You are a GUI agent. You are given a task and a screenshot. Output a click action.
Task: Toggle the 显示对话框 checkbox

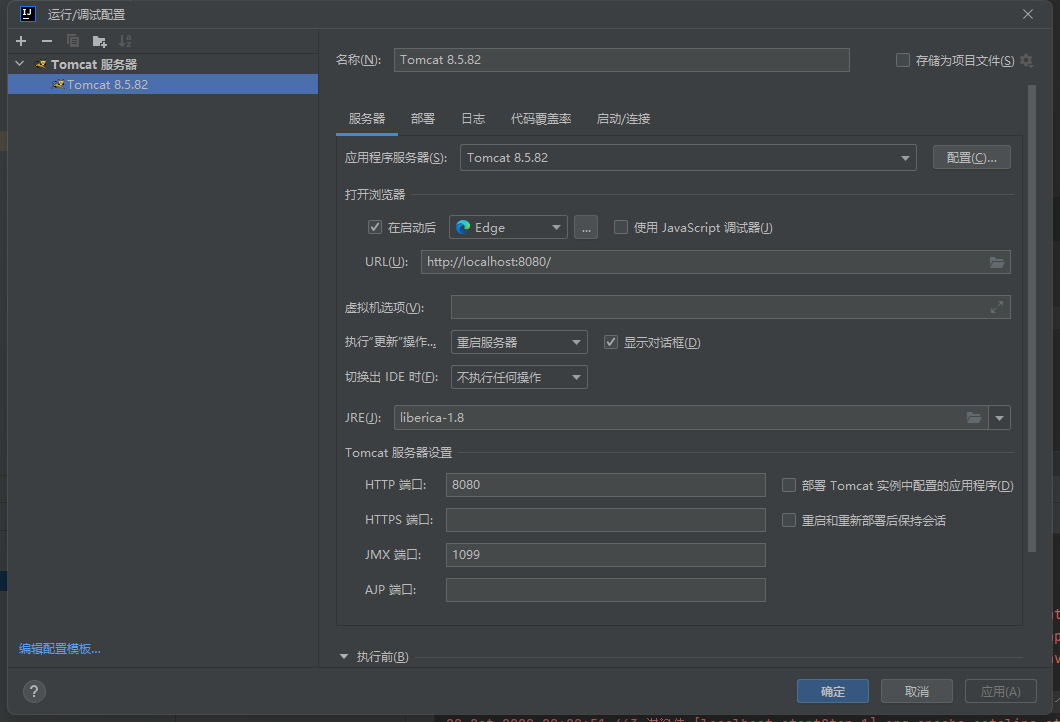(611, 342)
